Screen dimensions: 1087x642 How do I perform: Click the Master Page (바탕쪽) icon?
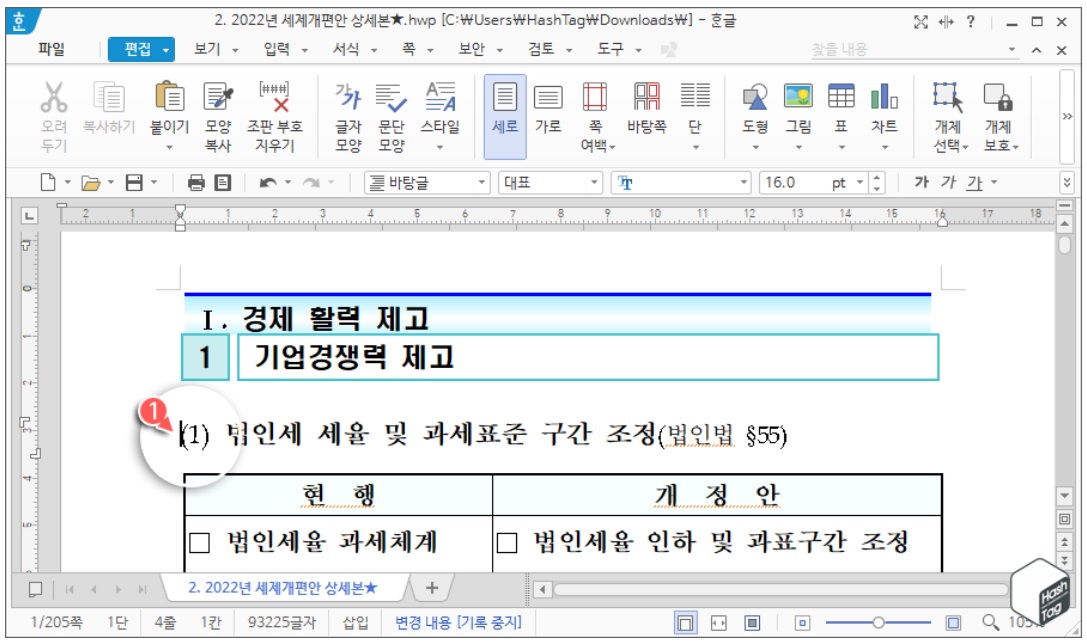point(647,97)
